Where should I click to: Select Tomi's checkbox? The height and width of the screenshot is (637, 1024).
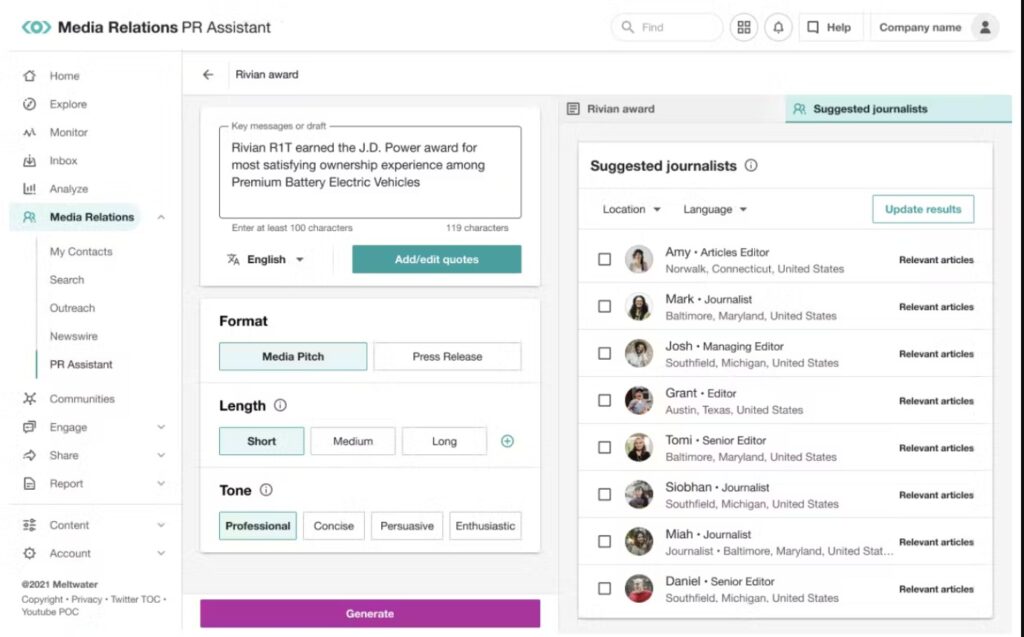pos(605,448)
